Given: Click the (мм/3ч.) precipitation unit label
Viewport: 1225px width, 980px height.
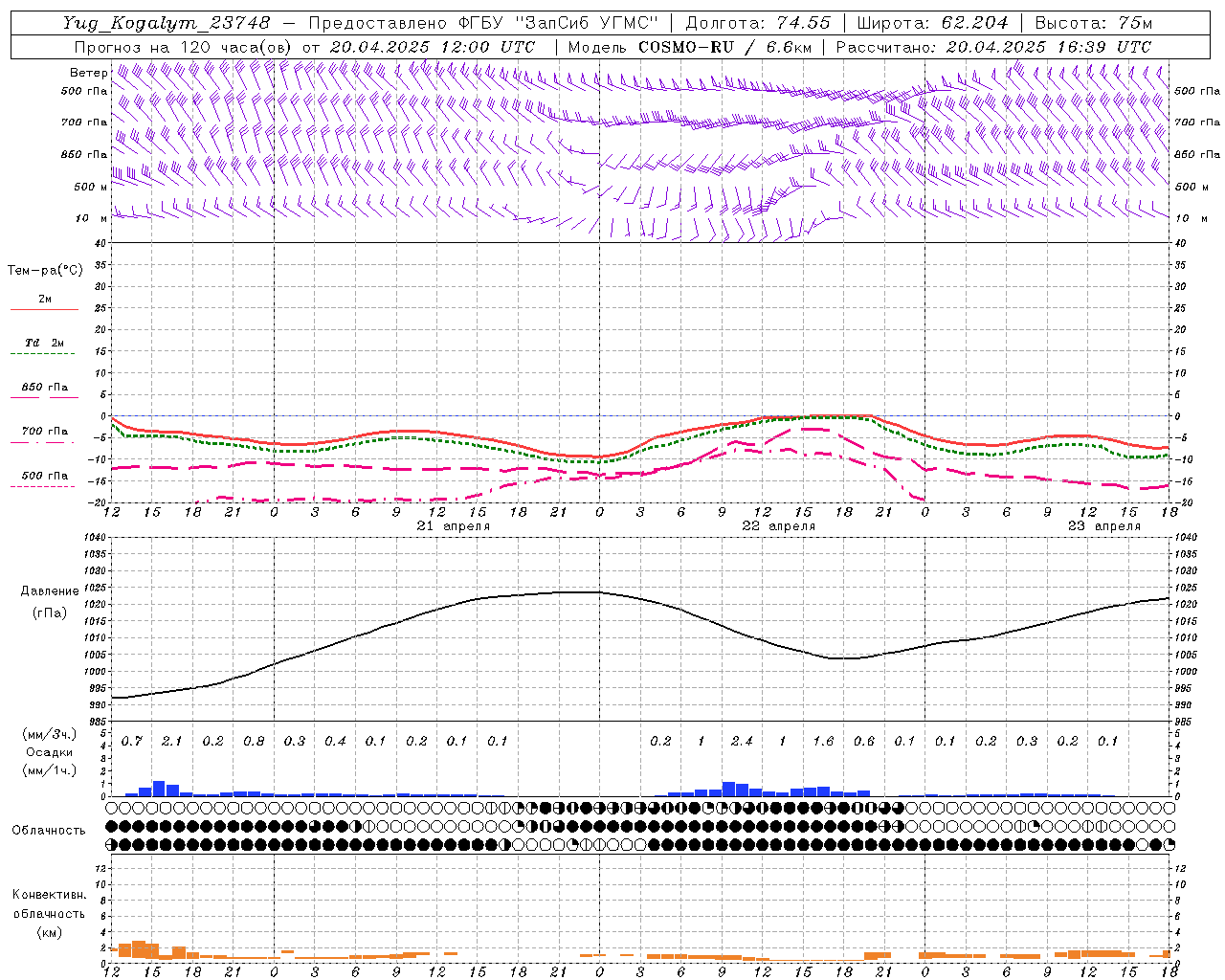Looking at the screenshot, I should [x=50, y=734].
